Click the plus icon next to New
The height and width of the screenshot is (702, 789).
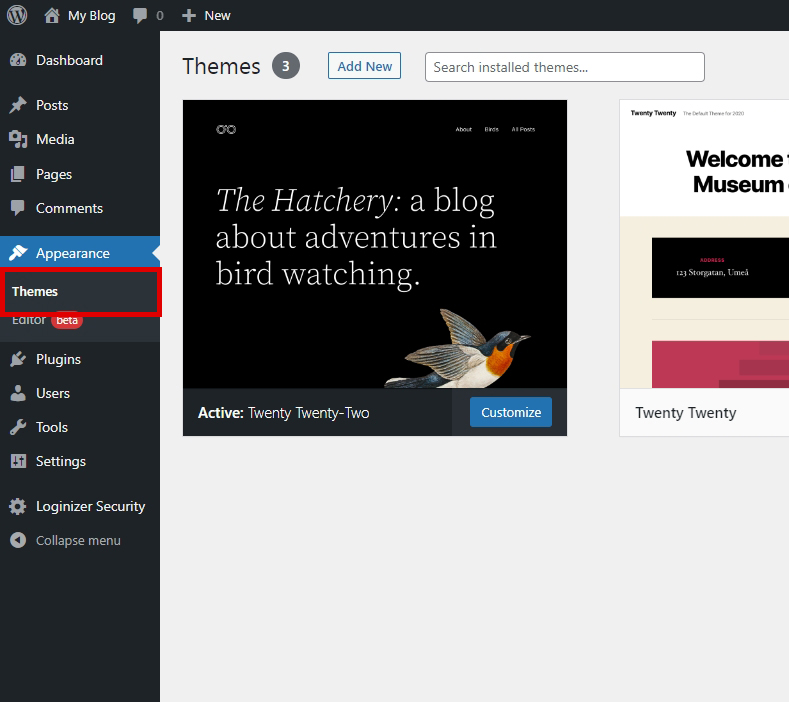[189, 16]
